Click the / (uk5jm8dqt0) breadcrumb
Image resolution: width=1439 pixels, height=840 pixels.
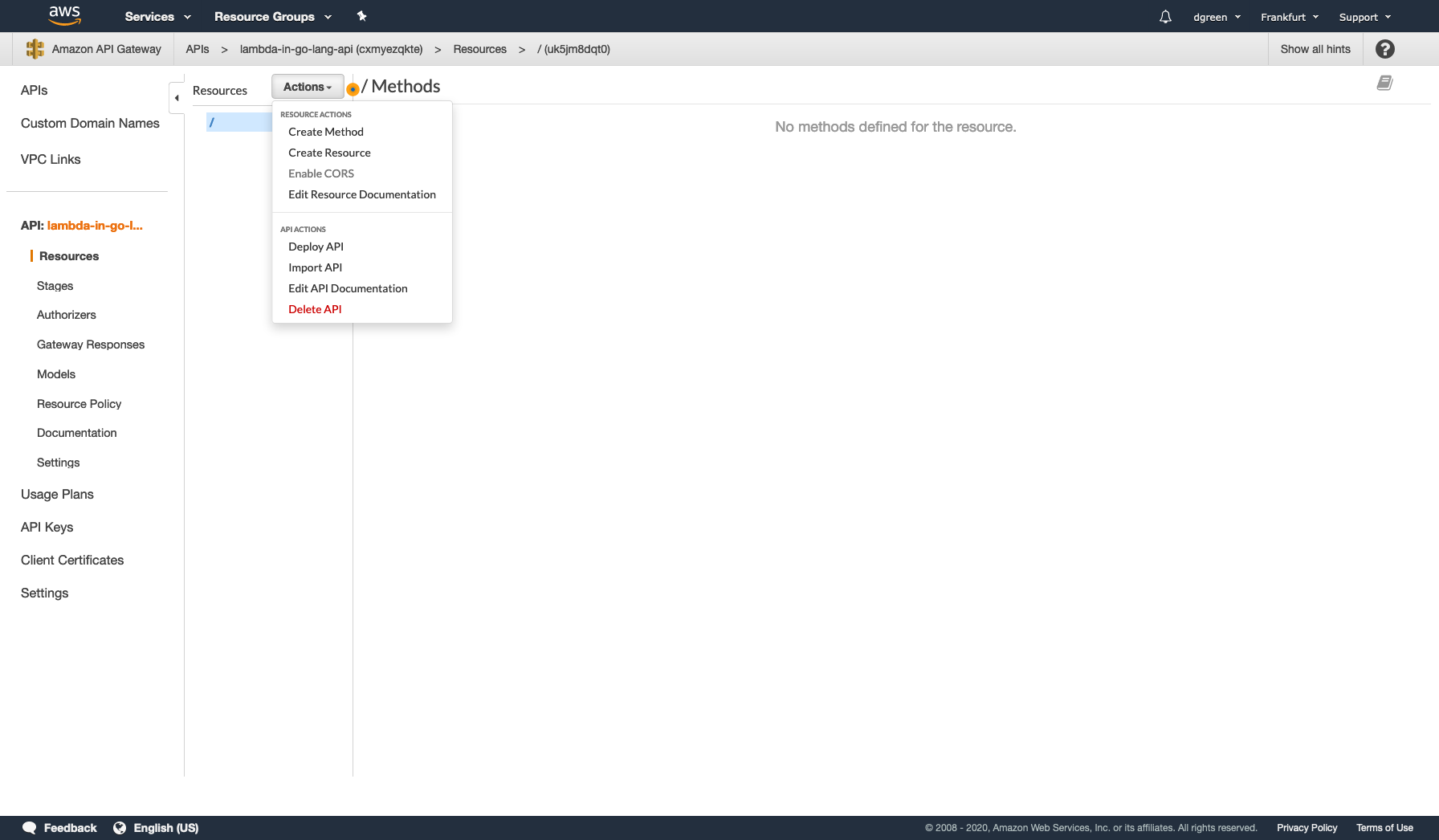click(x=573, y=49)
